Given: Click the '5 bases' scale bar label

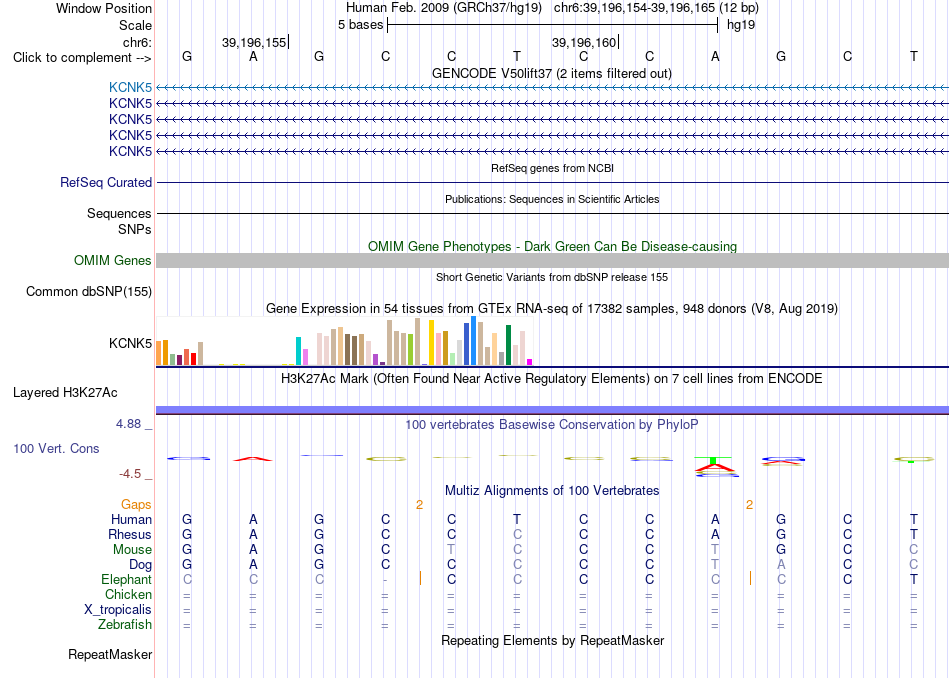Looking at the screenshot, I should click(x=360, y=25).
